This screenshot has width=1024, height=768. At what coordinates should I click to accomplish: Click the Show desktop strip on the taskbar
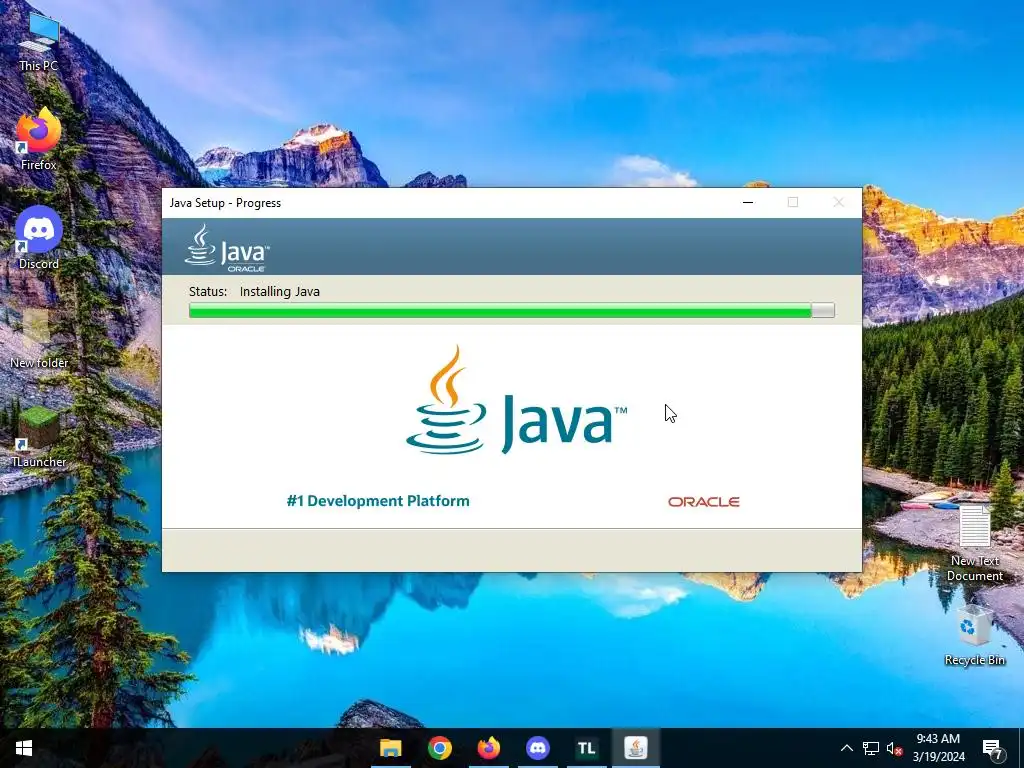pyautogui.click(x=1021, y=748)
